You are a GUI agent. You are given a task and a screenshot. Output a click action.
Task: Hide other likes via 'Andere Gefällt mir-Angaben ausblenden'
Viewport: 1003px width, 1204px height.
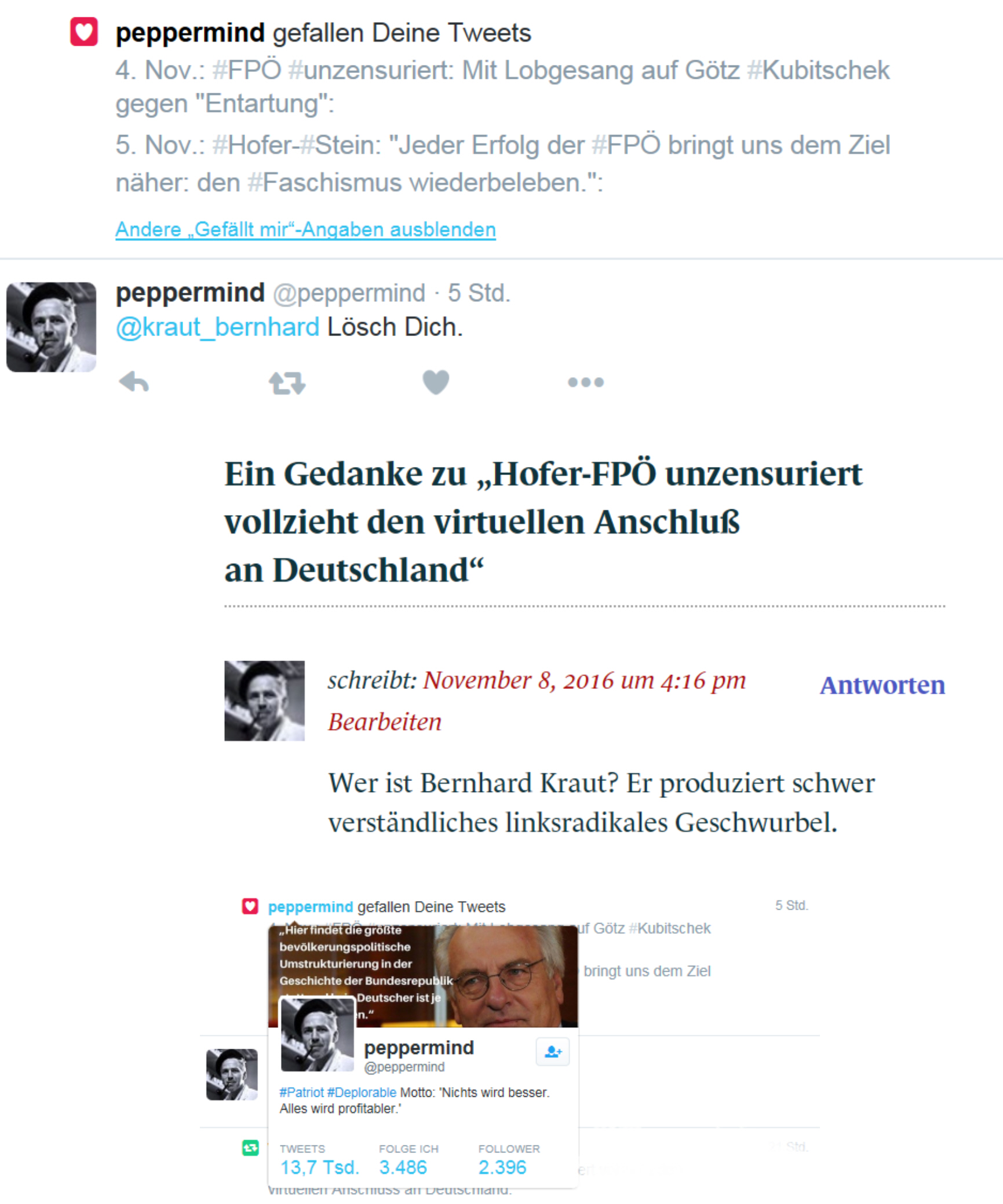tap(305, 229)
